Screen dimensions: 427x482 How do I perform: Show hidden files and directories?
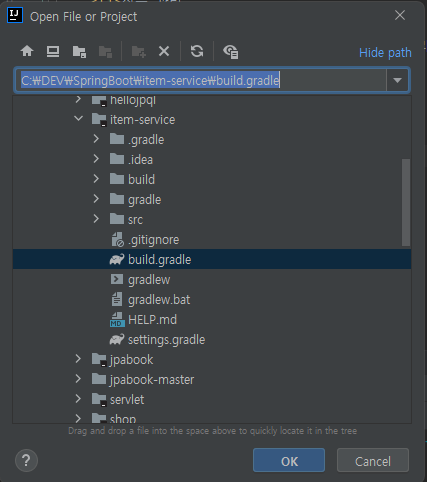click(x=230, y=51)
